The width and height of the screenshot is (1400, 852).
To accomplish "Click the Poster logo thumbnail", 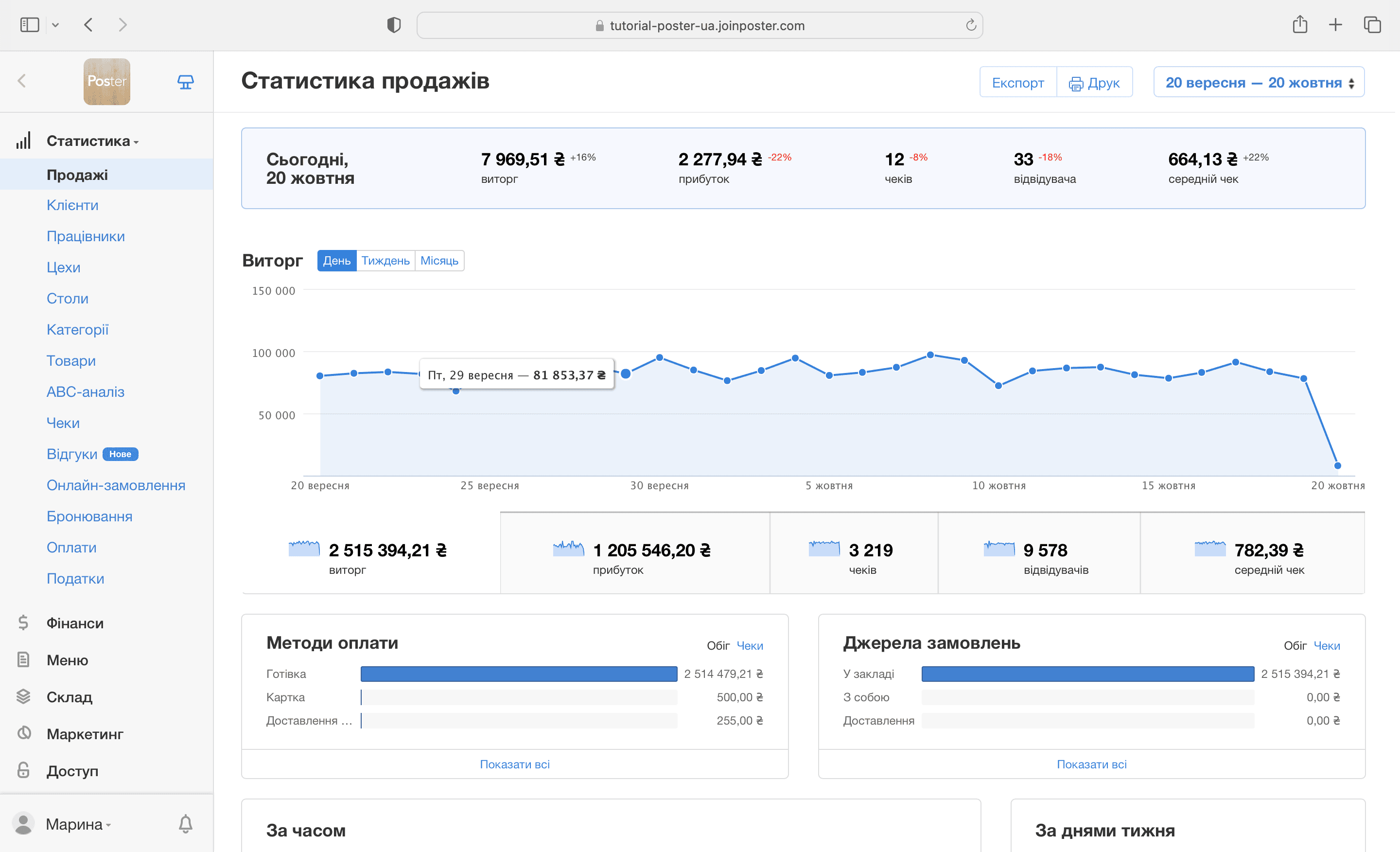I will 107,81.
